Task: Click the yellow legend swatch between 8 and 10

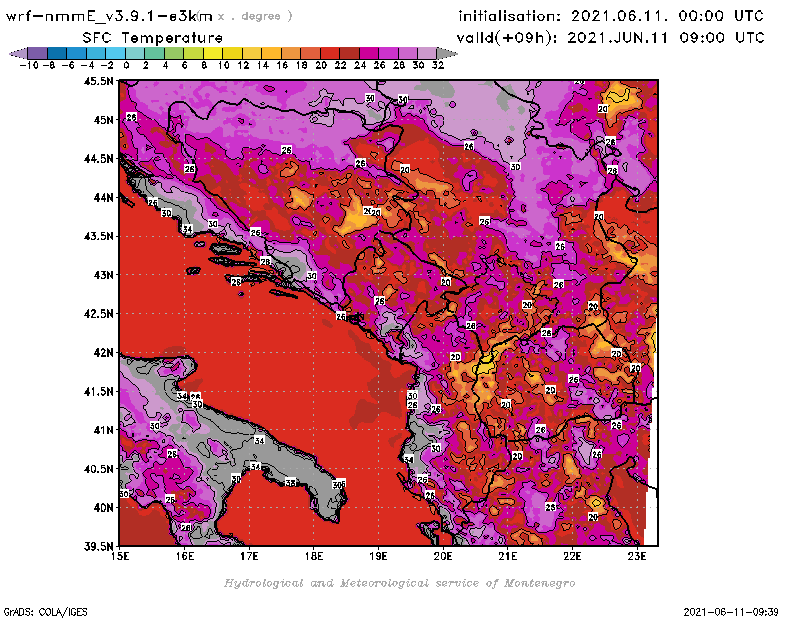Action: pyautogui.click(x=213, y=53)
